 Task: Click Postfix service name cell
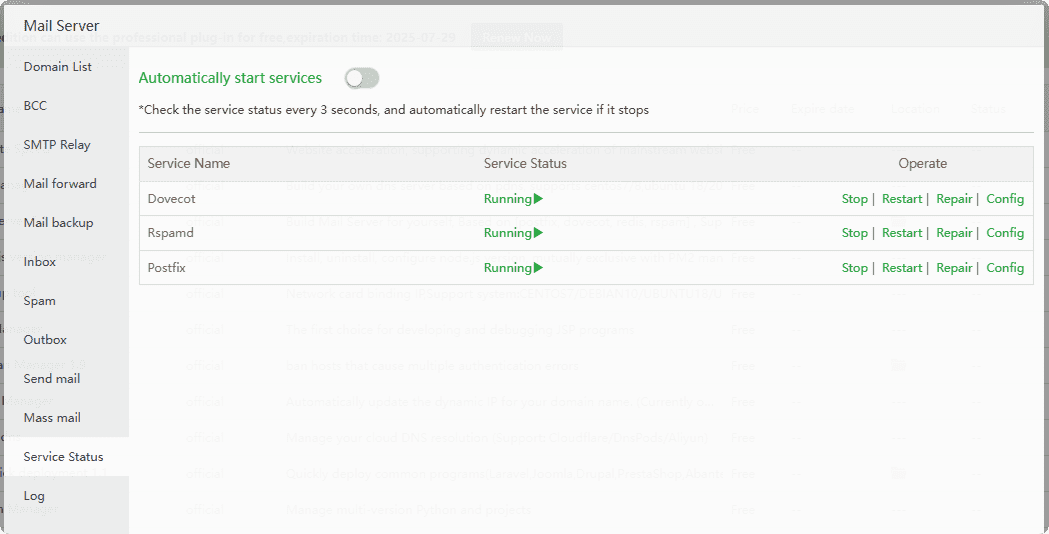click(167, 268)
